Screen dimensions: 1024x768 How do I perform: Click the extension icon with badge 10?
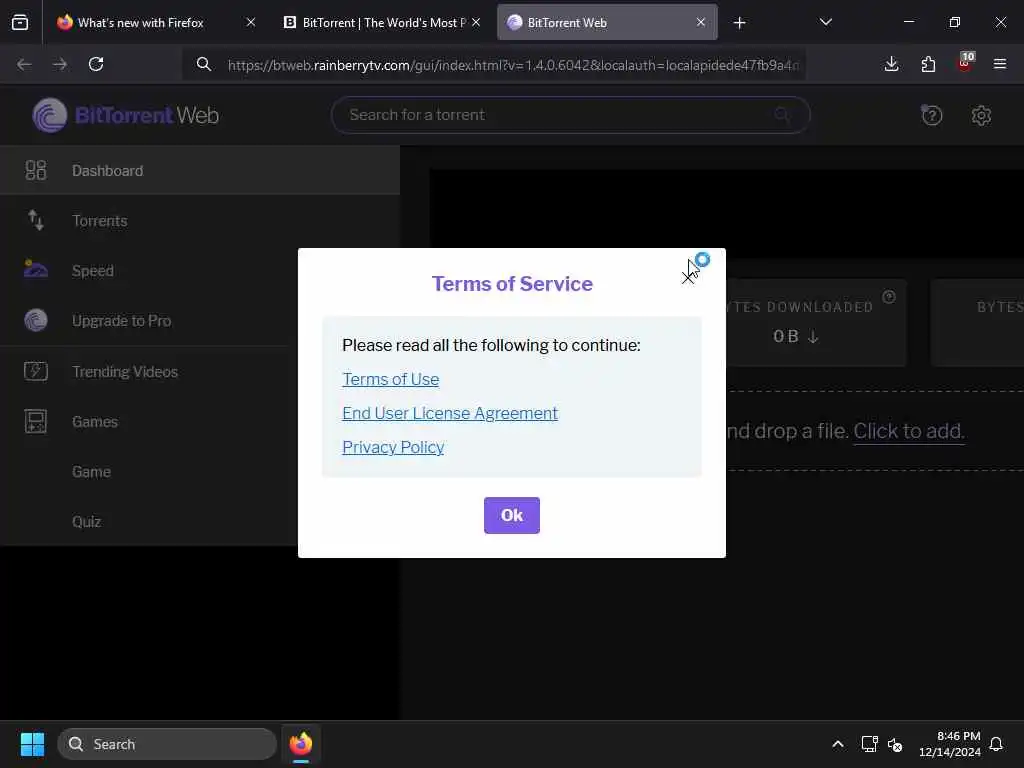point(965,63)
